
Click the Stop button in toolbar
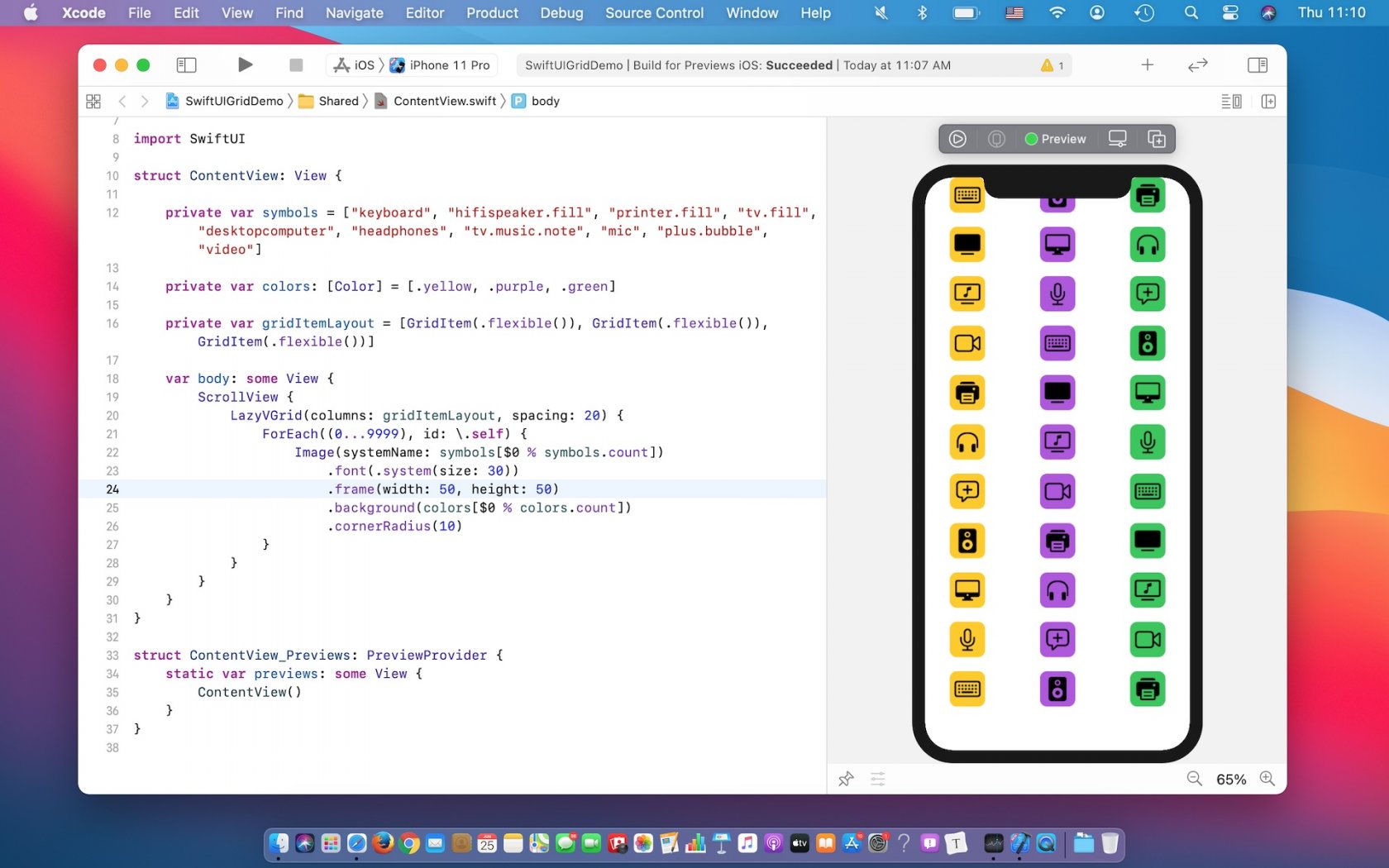(296, 65)
